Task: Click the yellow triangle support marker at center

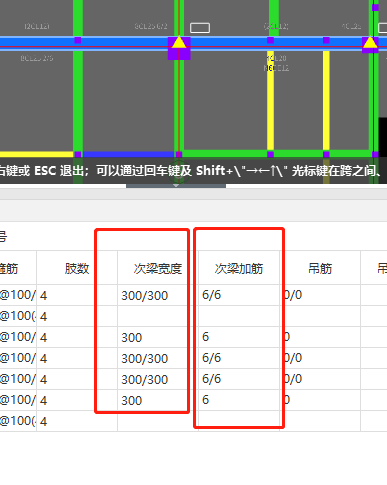Action: point(179,42)
